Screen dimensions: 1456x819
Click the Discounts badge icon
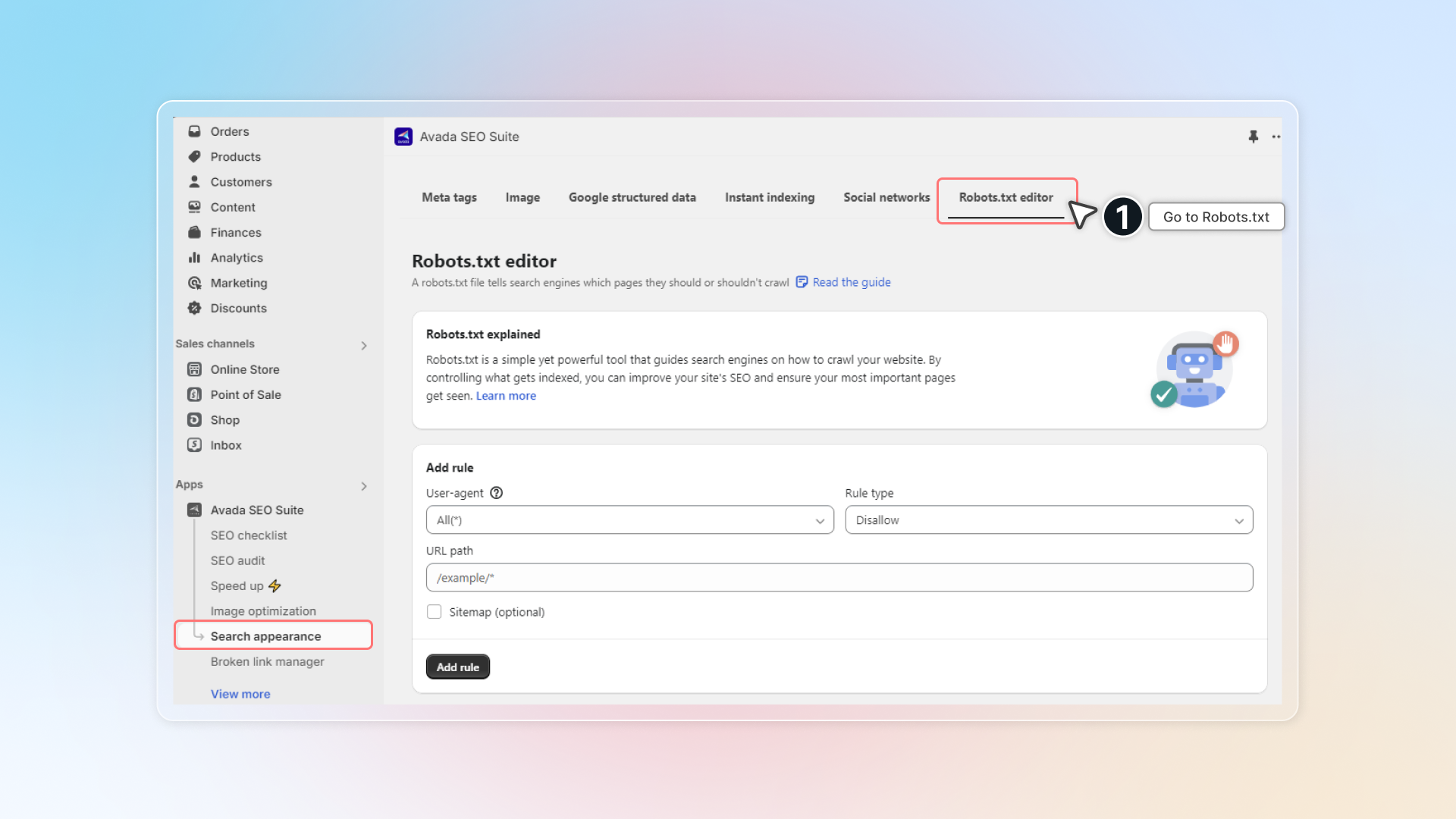pos(194,308)
